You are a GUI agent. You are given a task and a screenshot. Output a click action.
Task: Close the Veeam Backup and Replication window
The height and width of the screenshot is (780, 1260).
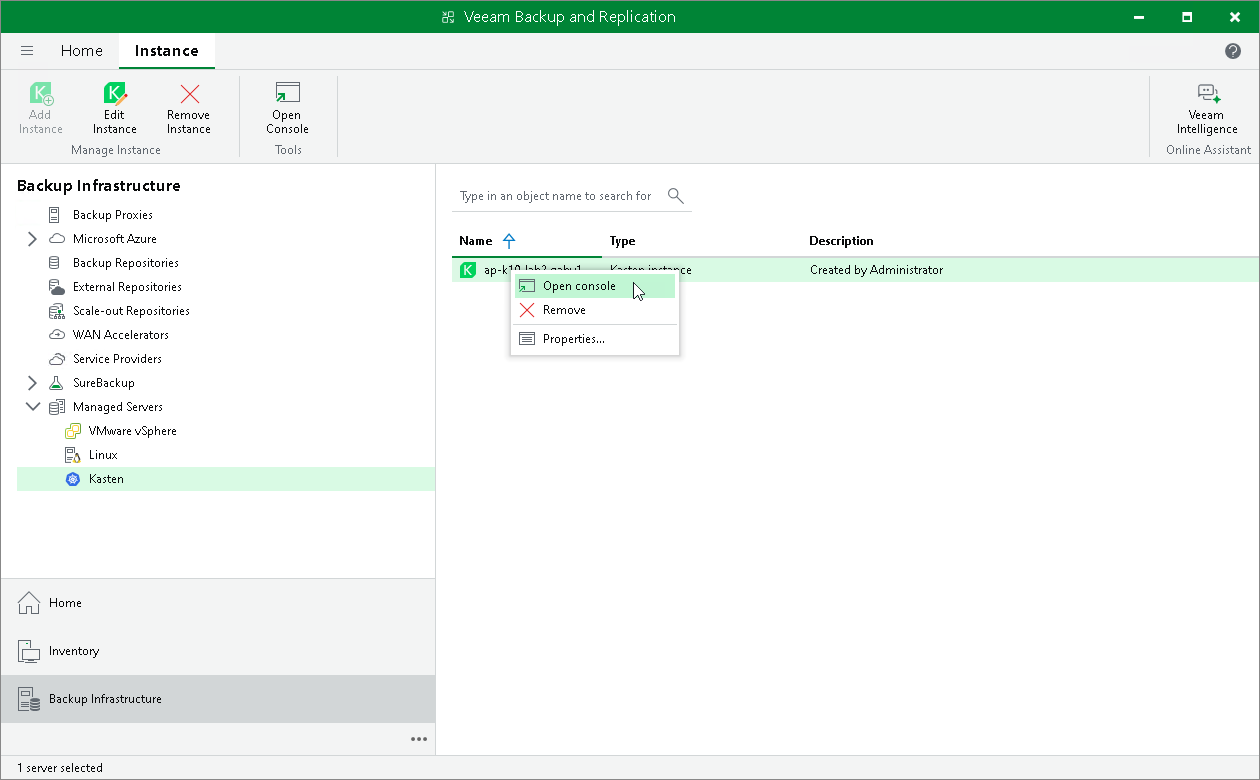1233,17
